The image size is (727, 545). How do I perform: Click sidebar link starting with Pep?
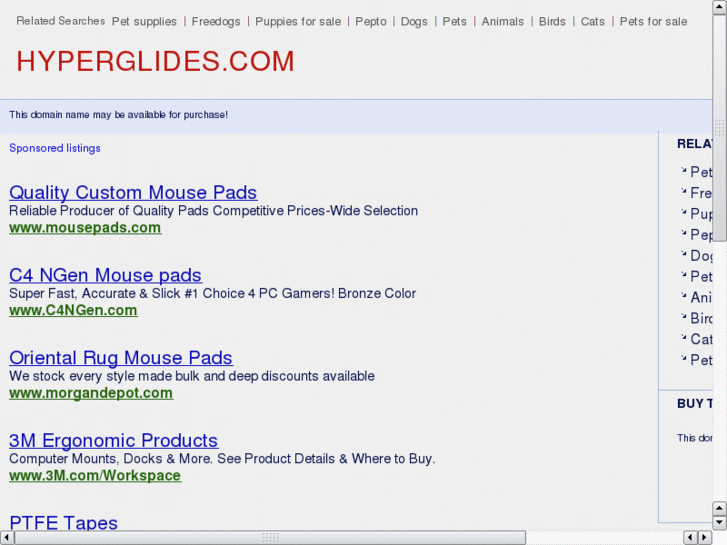[x=701, y=235]
